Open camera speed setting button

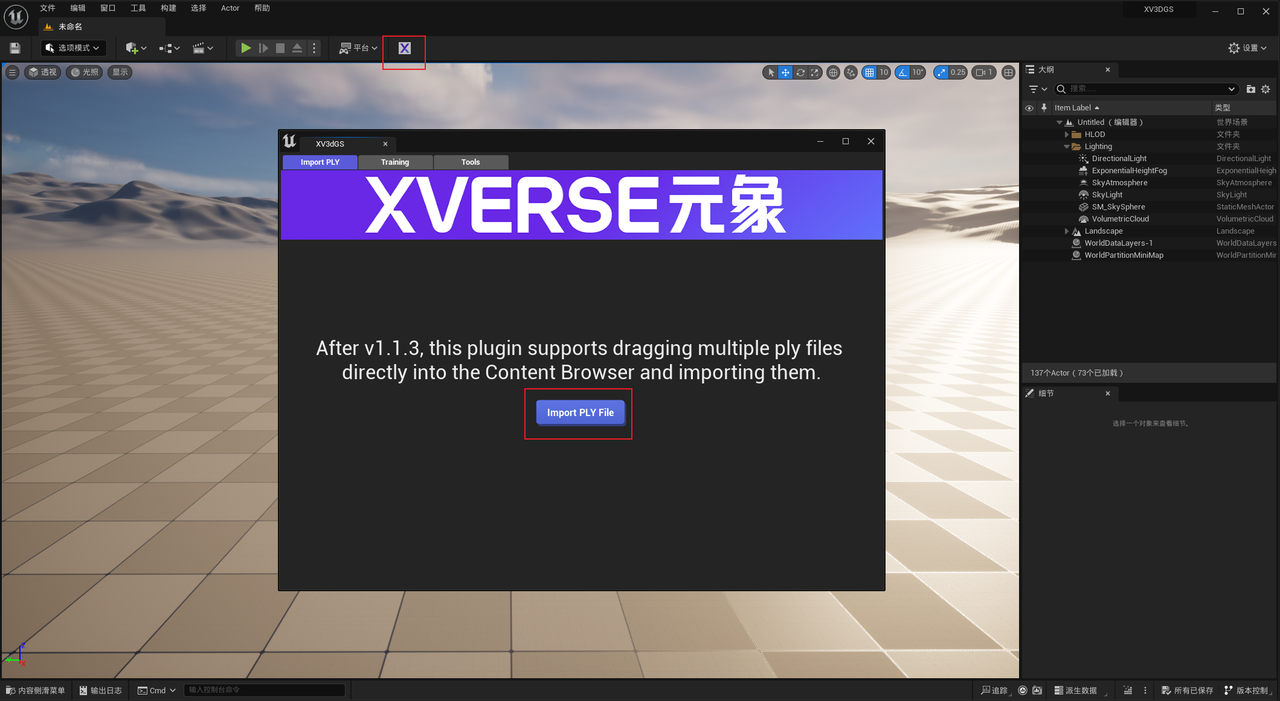(985, 72)
